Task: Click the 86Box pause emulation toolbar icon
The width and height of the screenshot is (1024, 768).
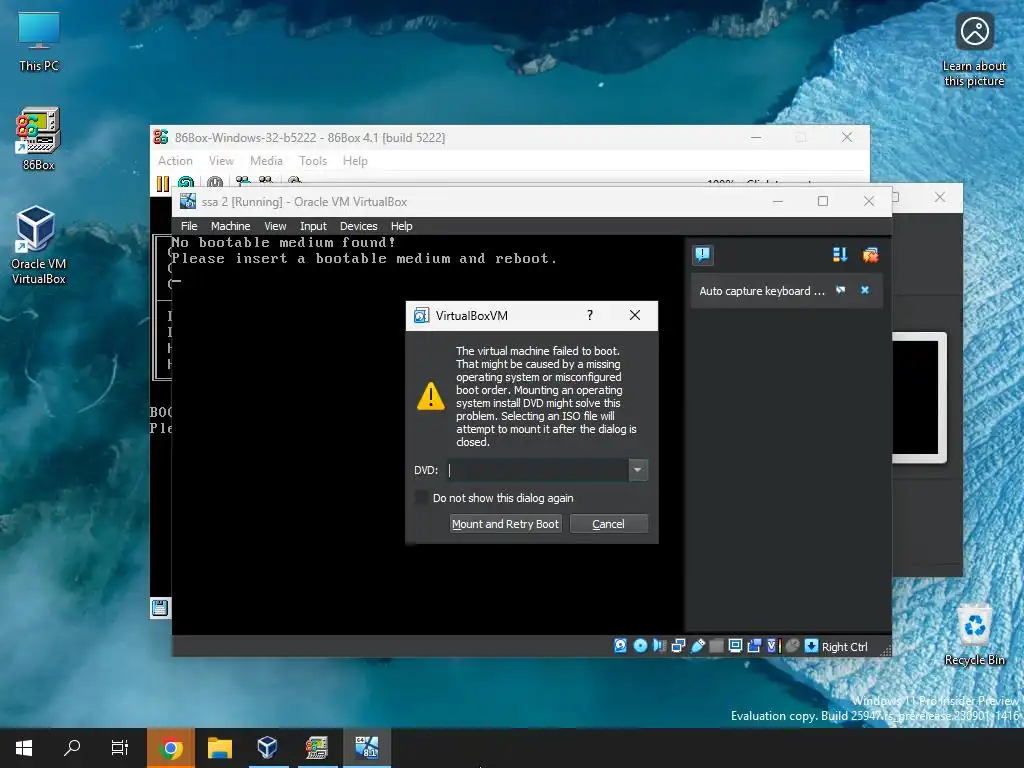Action: point(163,184)
